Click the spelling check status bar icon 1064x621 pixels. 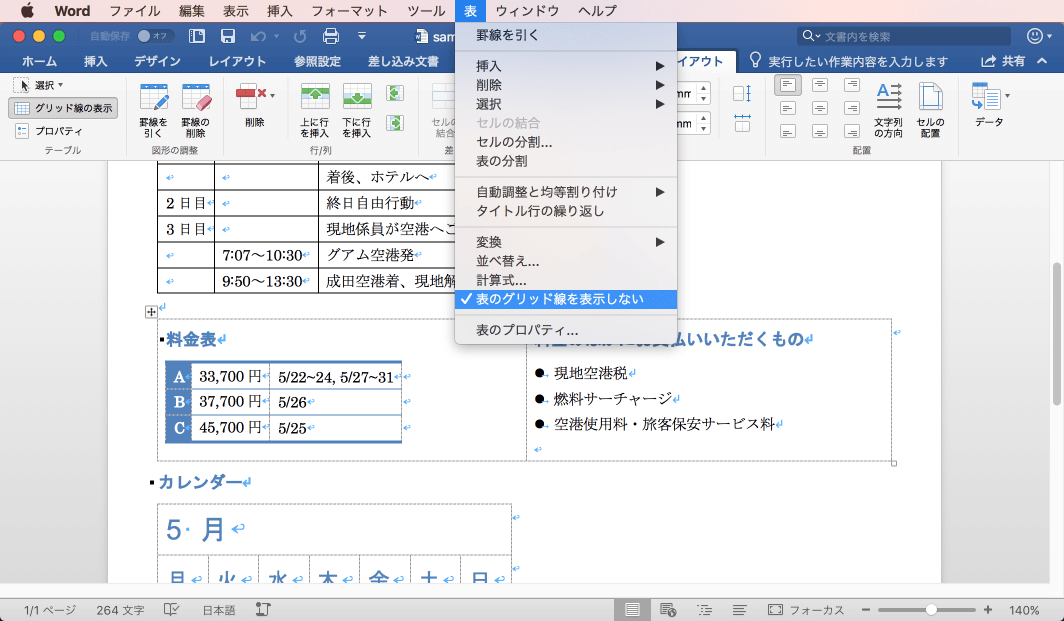pyautogui.click(x=172, y=609)
